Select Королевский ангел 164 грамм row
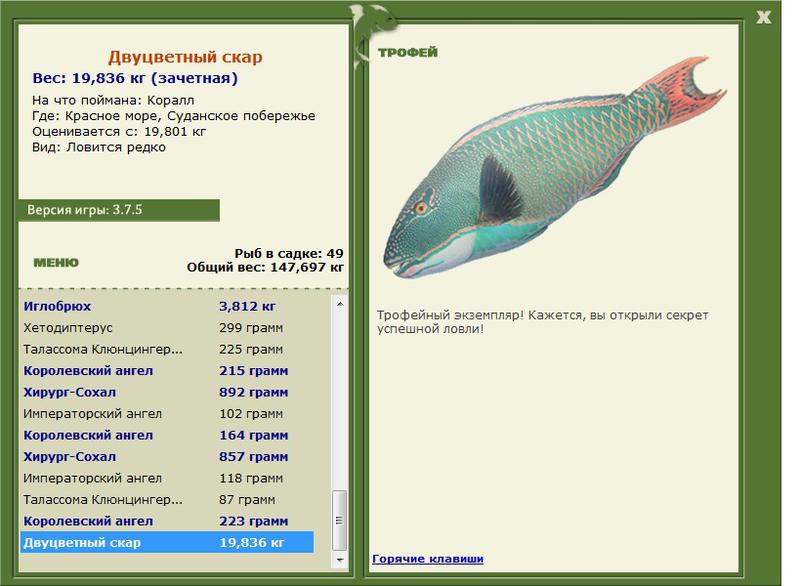800x586 pixels. 167,435
